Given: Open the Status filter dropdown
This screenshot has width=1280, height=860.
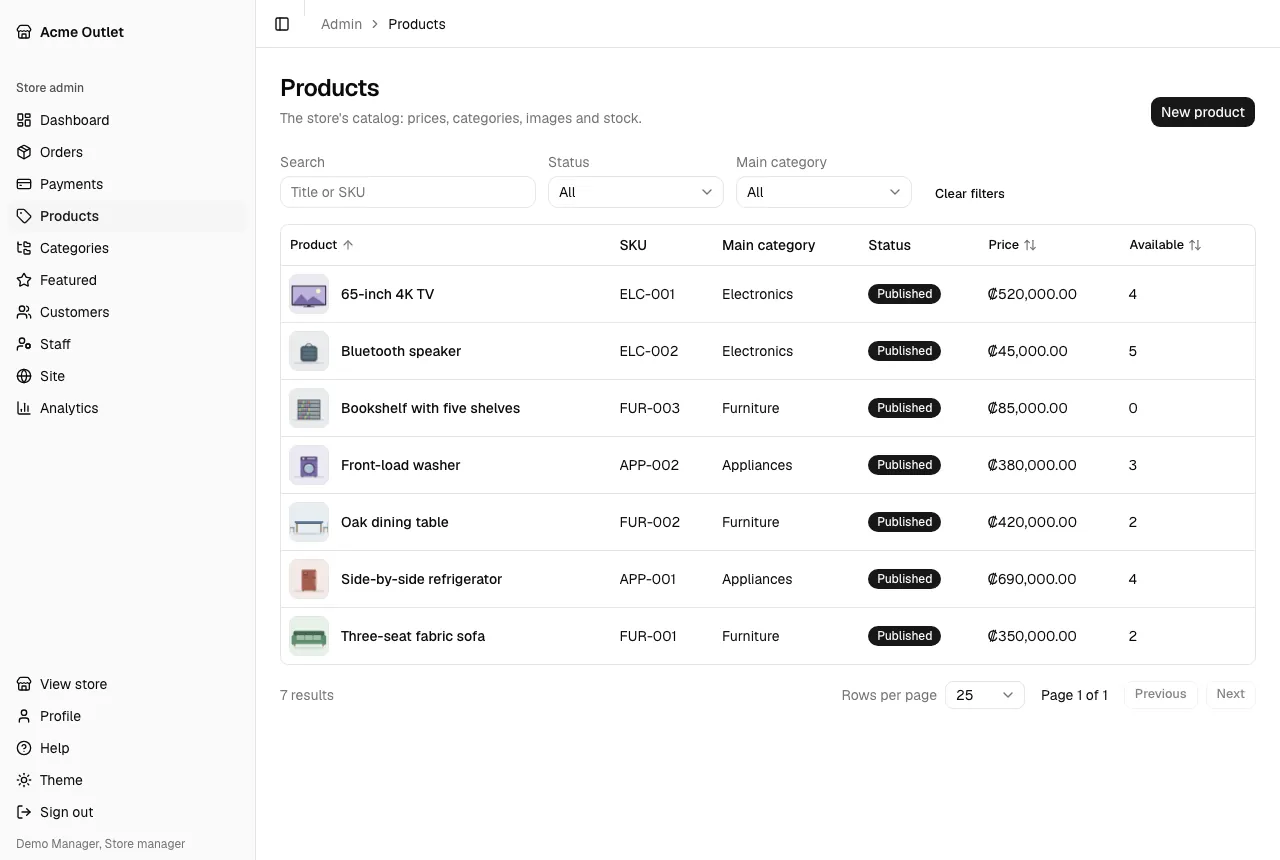Looking at the screenshot, I should pos(636,192).
